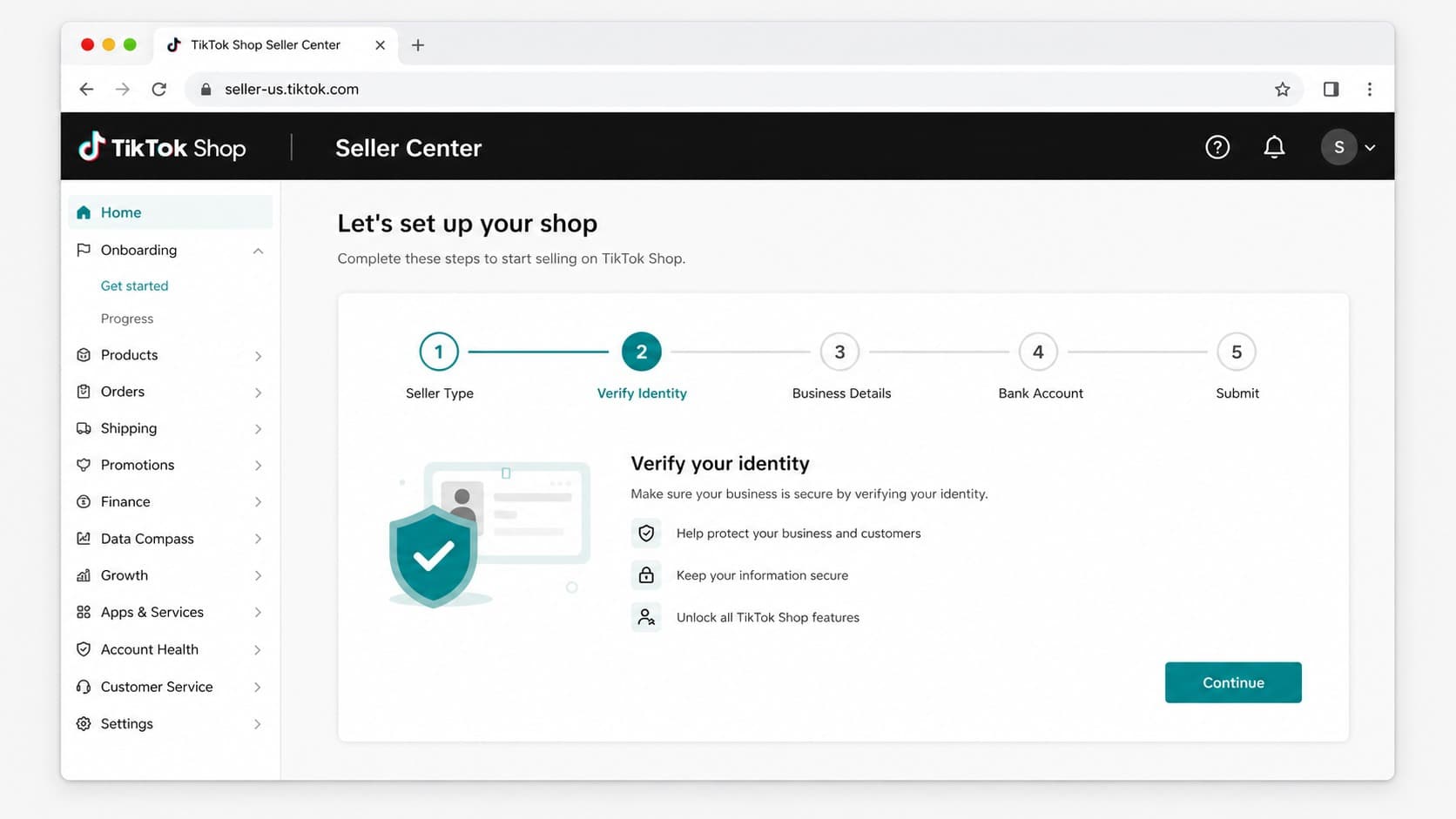Select the TikTok Shop Seller Center tab
Viewport: 1456px width, 819px height.
[x=275, y=45]
